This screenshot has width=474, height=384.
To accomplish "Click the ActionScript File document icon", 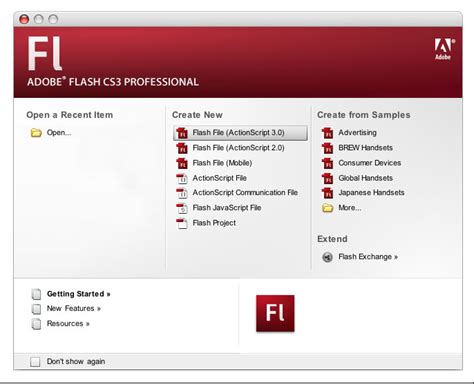I will tap(182, 178).
